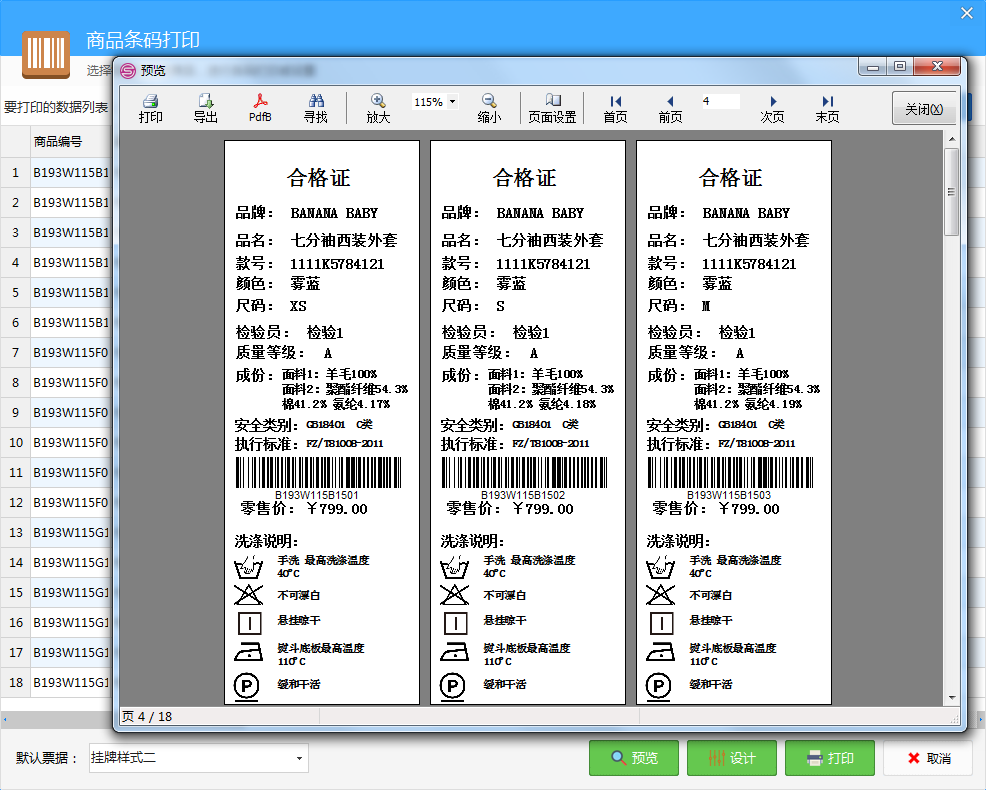Image resolution: width=986 pixels, height=790 pixels.
Task: Select row 13 B193W115G1 in list
Action: 57,532
